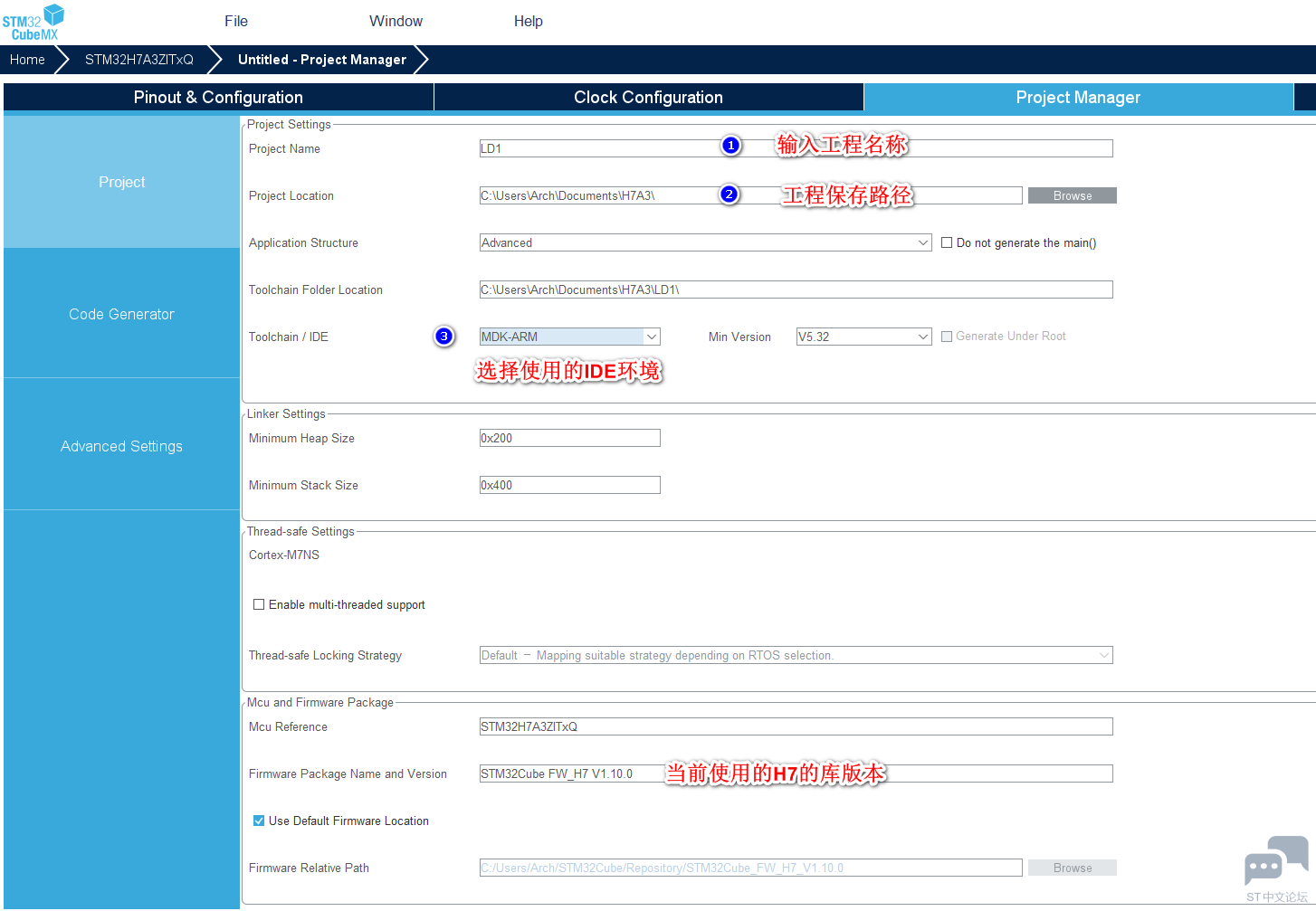This screenshot has width=1316, height=911.
Task: Toggle the Generate Under Root checkbox
Action: [947, 337]
